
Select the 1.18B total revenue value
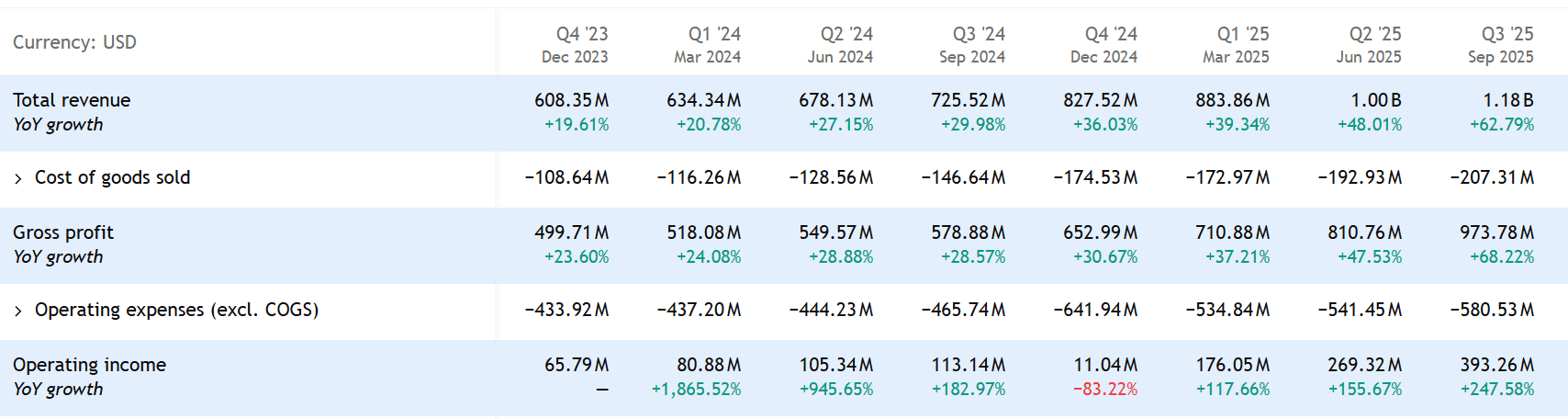tap(1507, 100)
